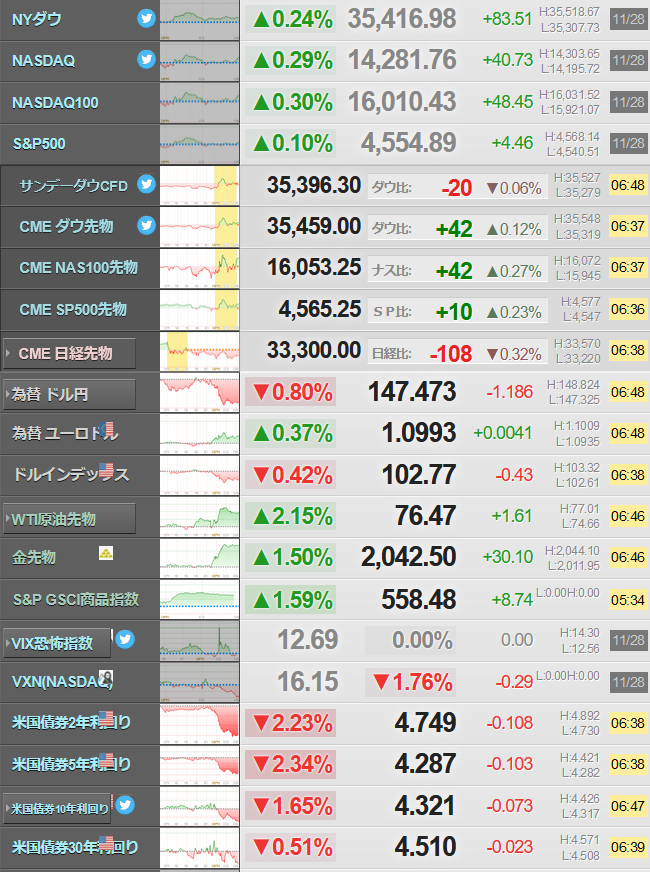Click the 10-year yield value 4.321
This screenshot has height=872, width=650.
[x=425, y=806]
